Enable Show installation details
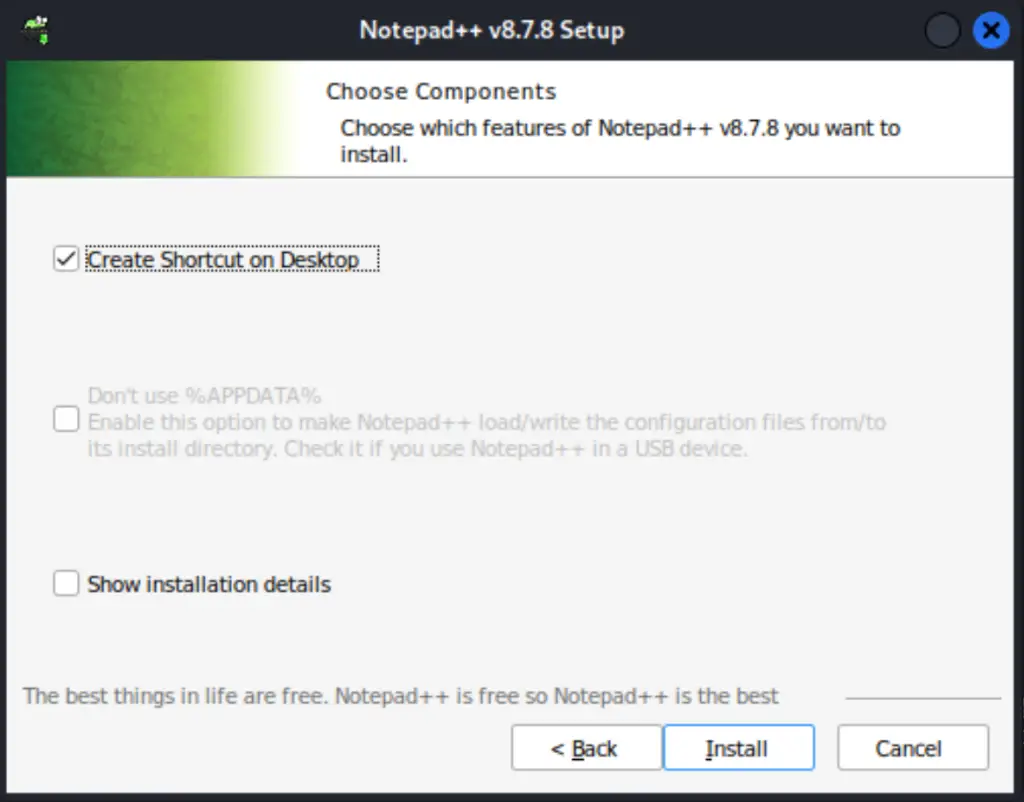 65,583
